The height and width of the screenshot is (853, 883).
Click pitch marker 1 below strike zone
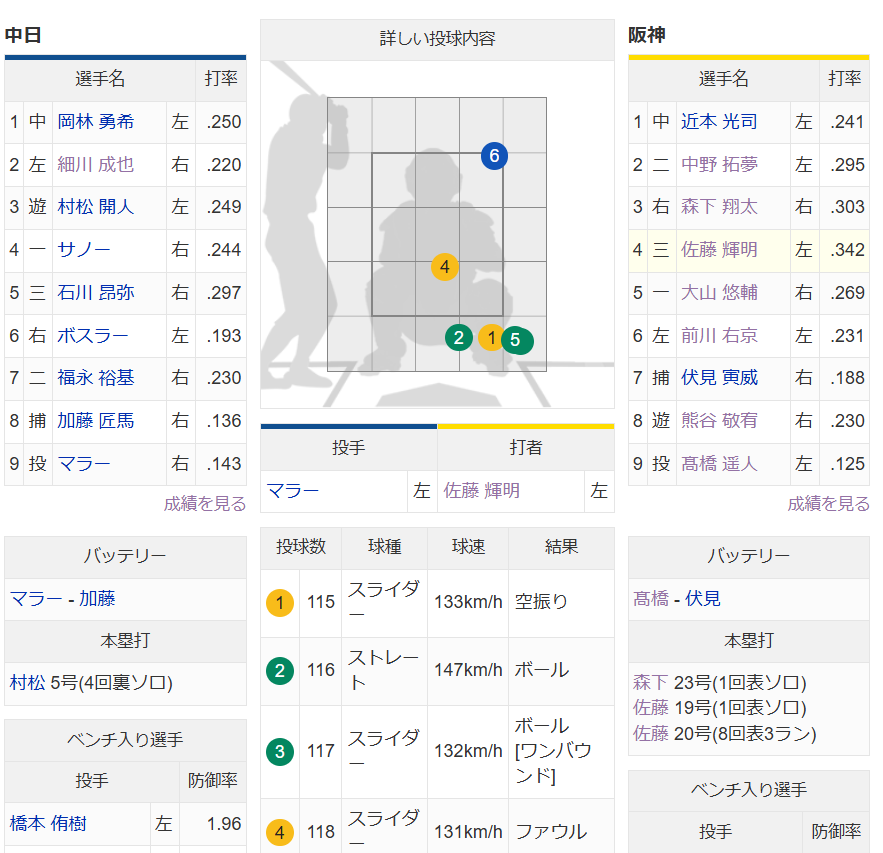(x=491, y=338)
